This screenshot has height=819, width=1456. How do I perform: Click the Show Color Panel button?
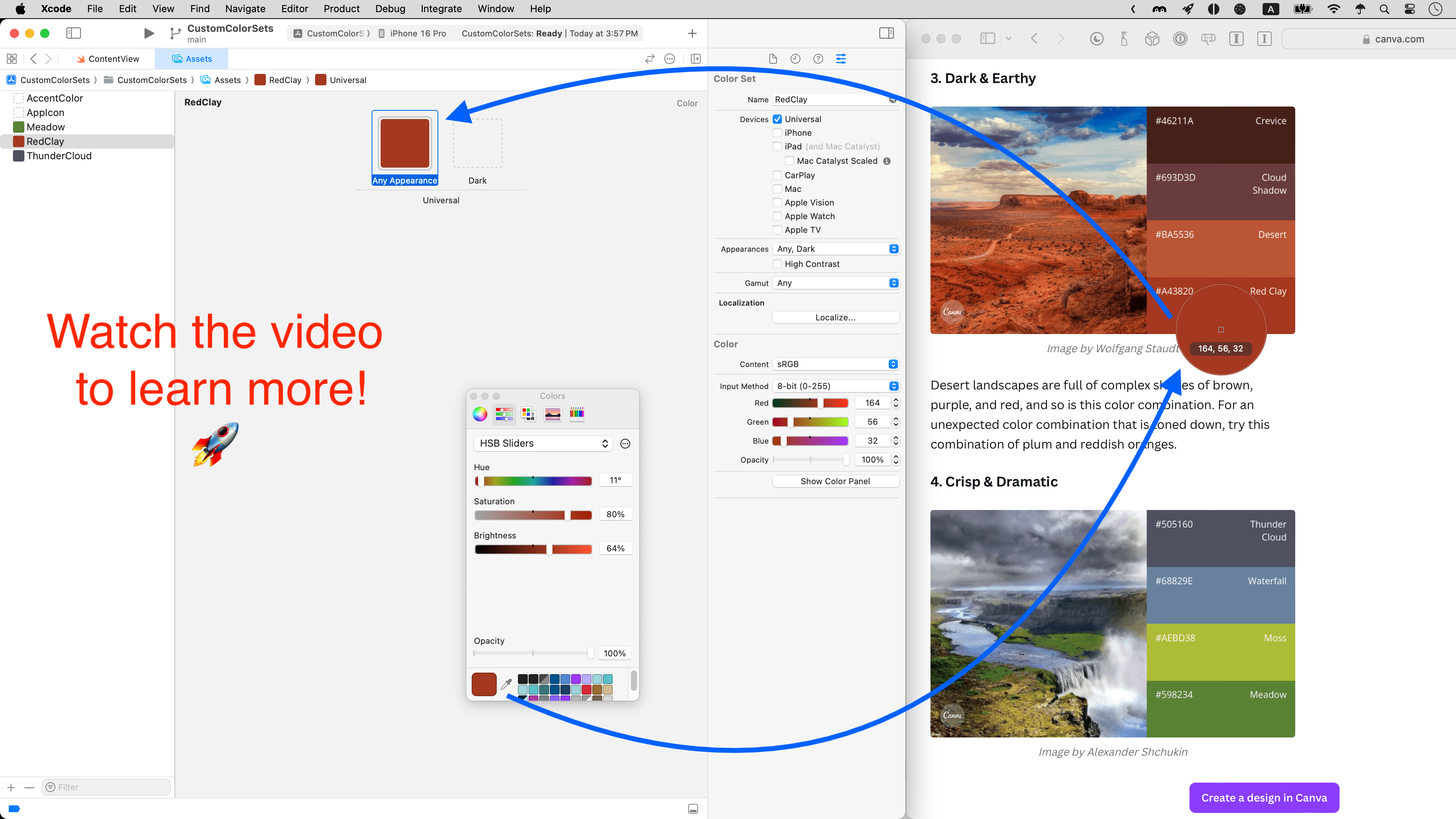[x=835, y=481]
